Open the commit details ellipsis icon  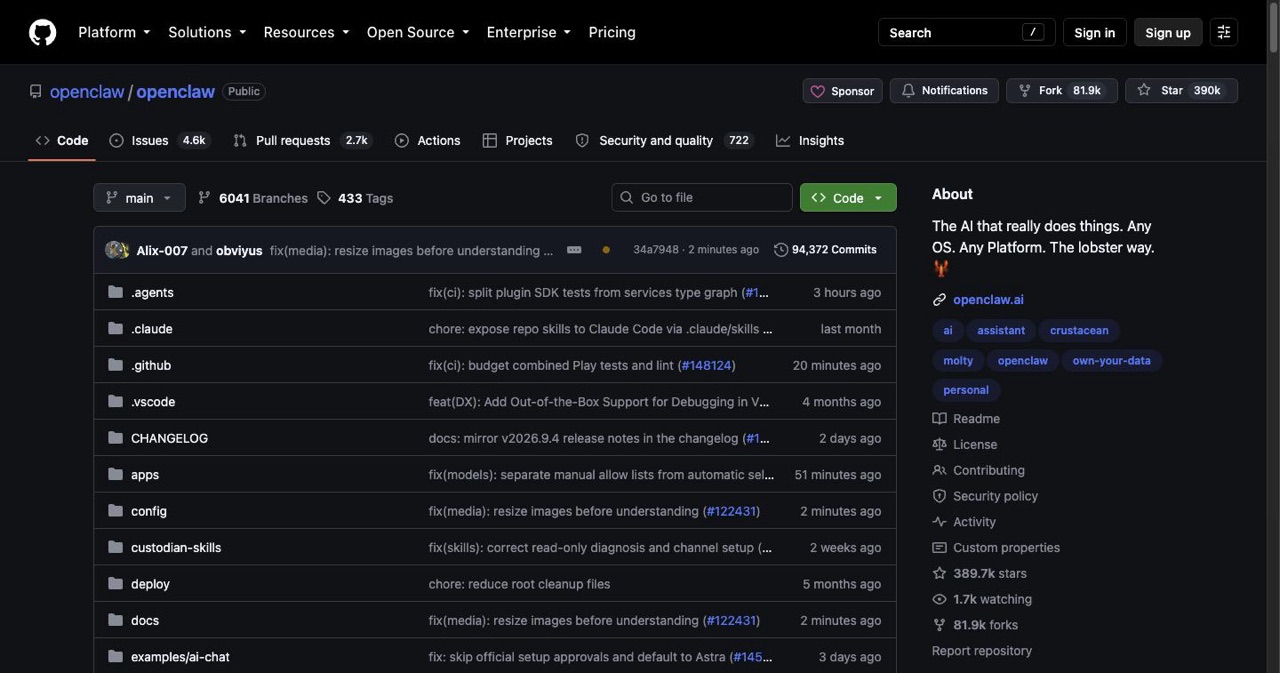(574, 250)
